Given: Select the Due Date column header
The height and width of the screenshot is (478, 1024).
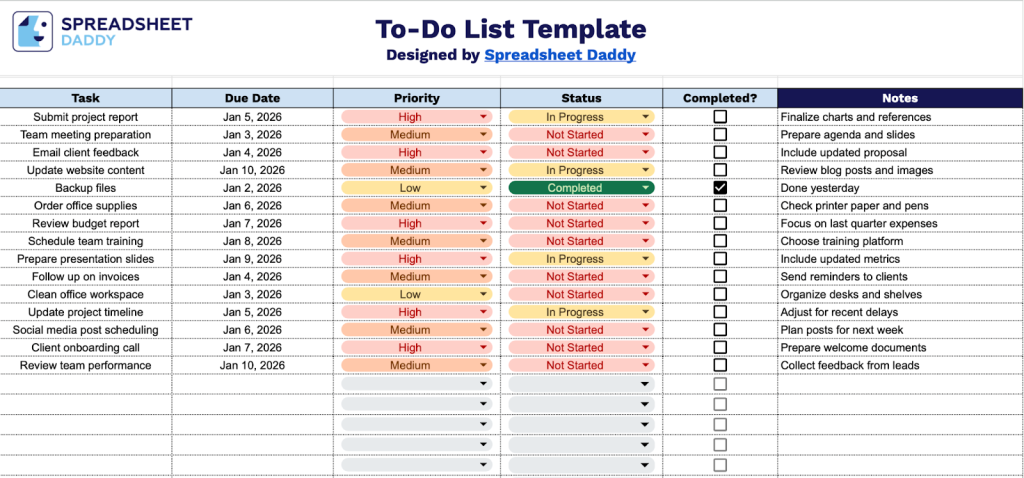Looking at the screenshot, I should tap(252, 98).
